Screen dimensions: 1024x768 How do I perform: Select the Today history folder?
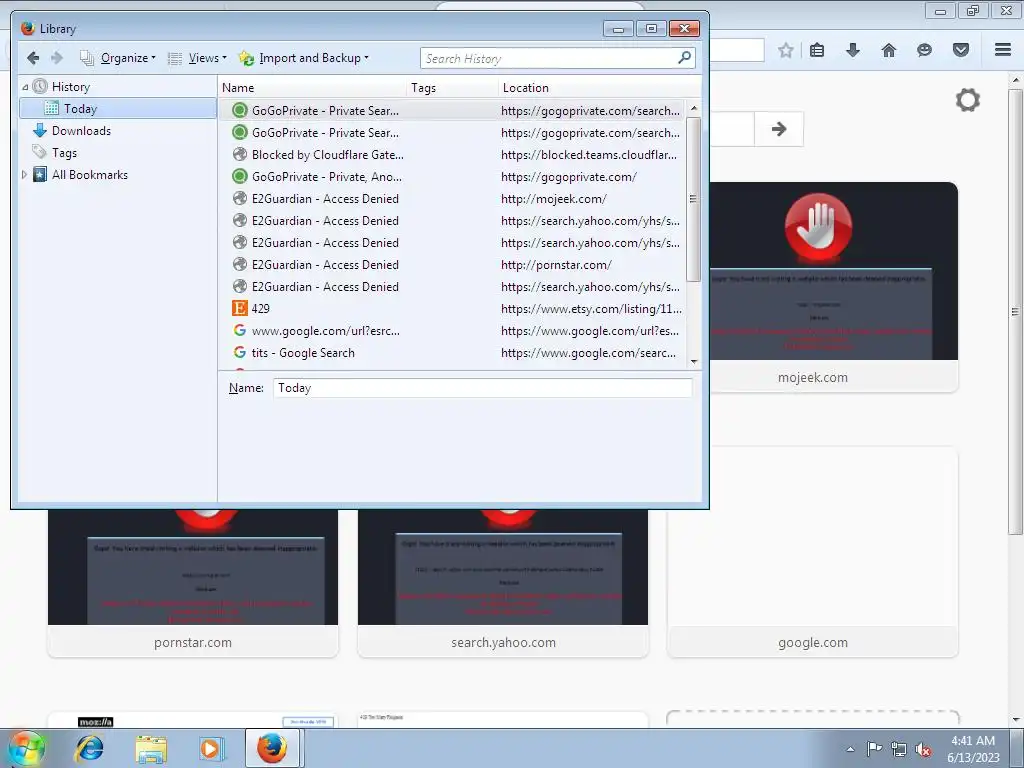118,108
